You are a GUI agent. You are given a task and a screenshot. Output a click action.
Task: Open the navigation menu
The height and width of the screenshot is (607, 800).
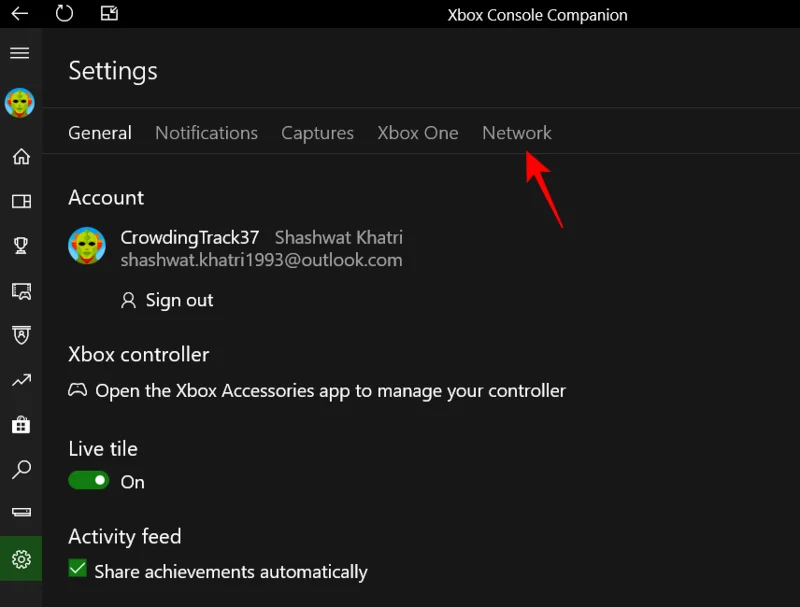click(20, 52)
